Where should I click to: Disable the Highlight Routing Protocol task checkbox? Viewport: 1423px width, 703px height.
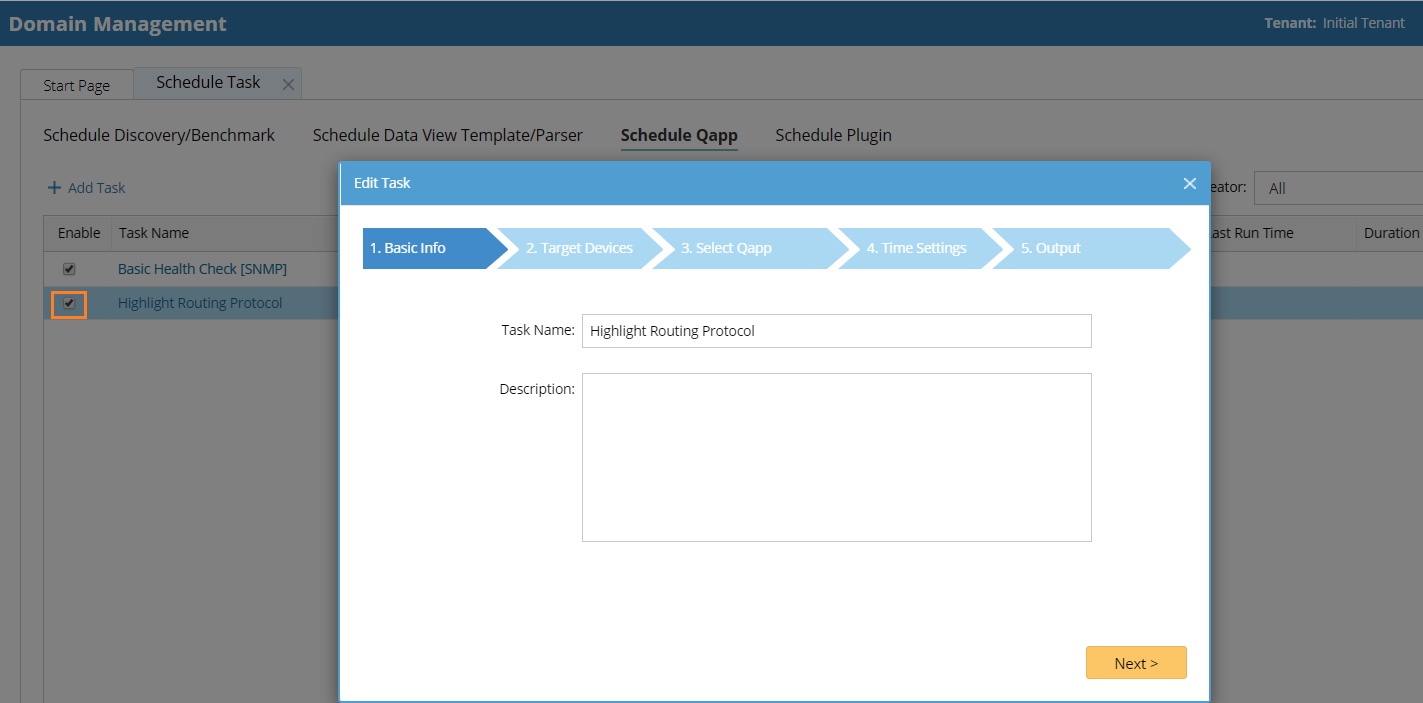coord(69,303)
